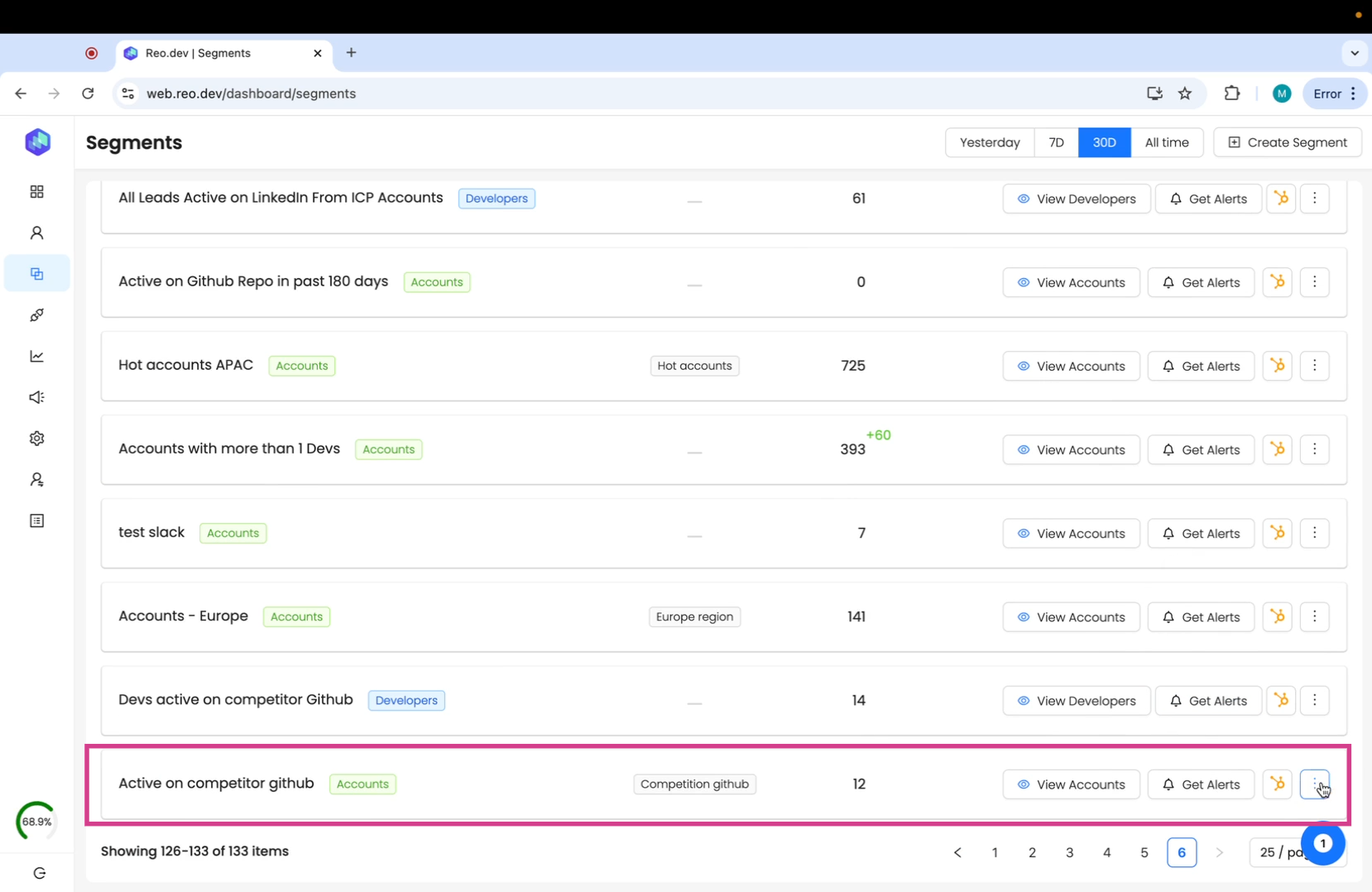Image resolution: width=1372 pixels, height=892 pixels.
Task: Open the megaphone icon in the sidebar
Action: (x=36, y=397)
